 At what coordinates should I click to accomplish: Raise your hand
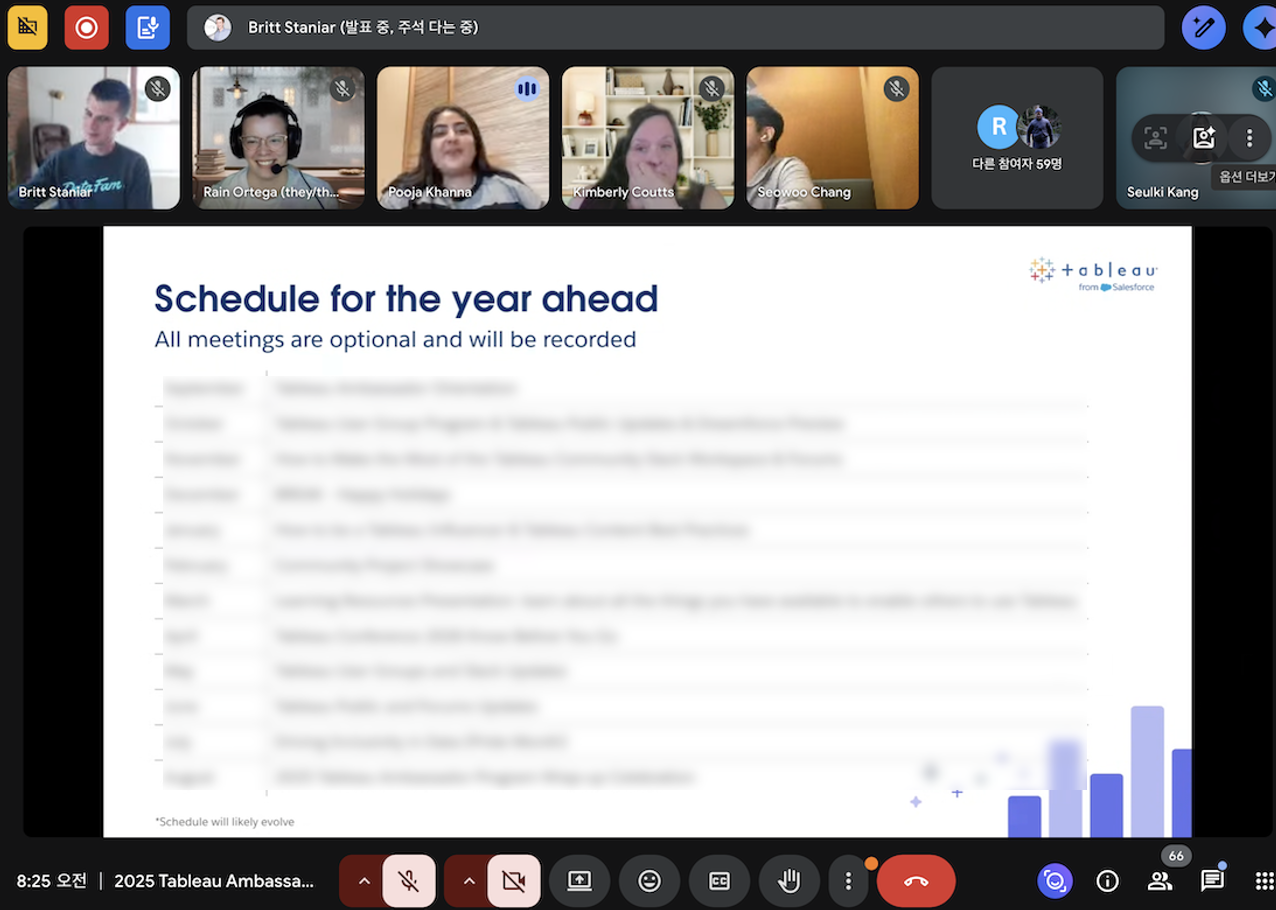789,881
